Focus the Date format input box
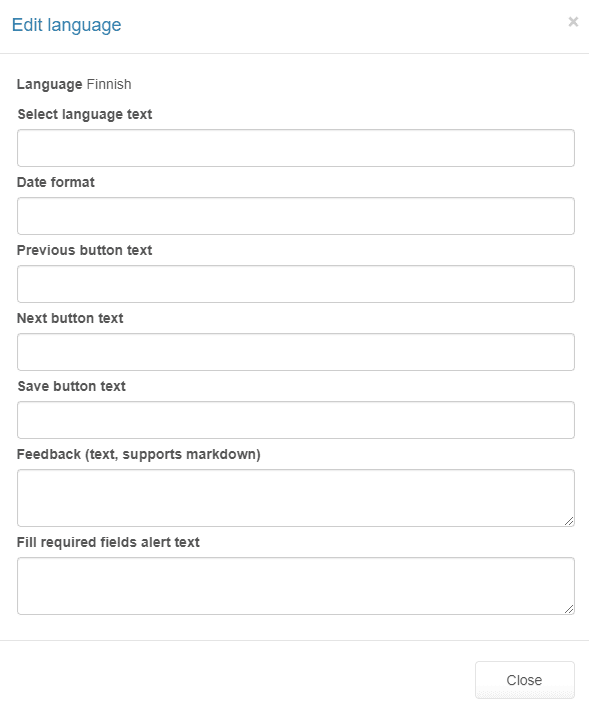The height and width of the screenshot is (712, 589). pos(296,216)
